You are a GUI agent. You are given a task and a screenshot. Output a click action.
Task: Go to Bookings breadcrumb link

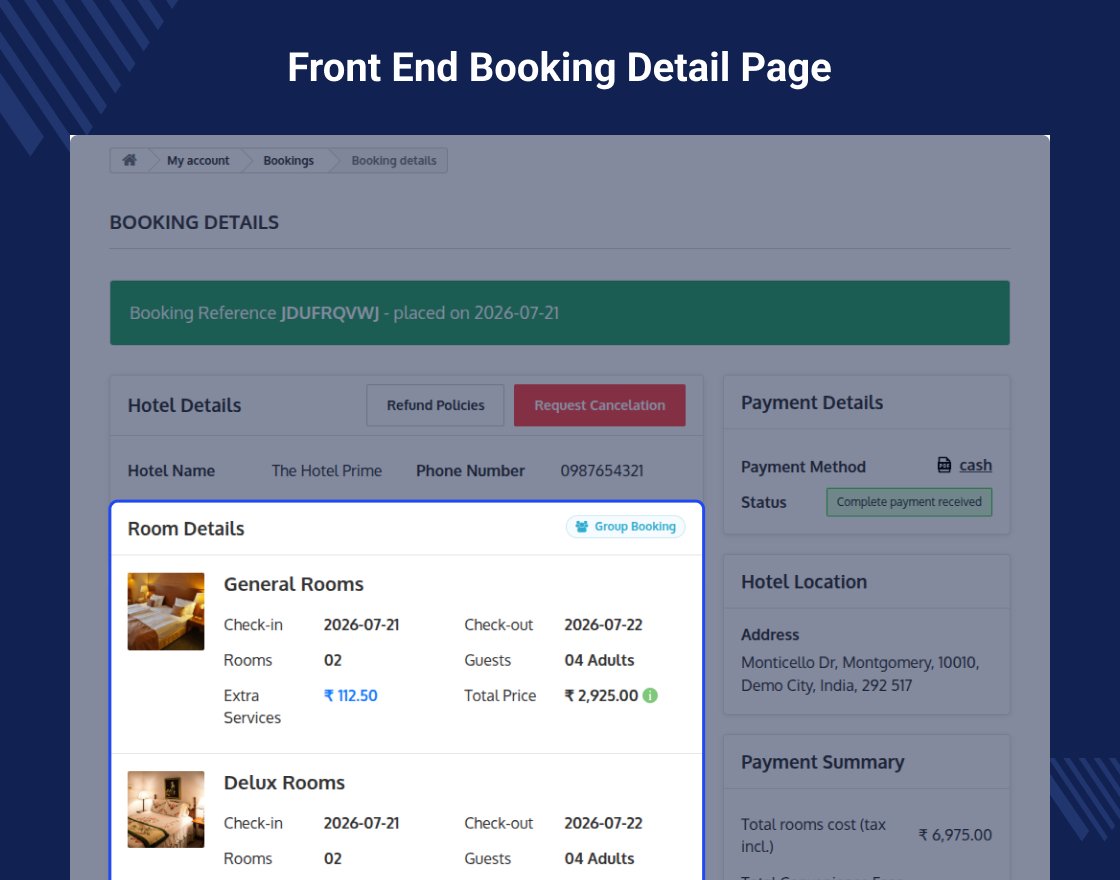[x=289, y=161]
